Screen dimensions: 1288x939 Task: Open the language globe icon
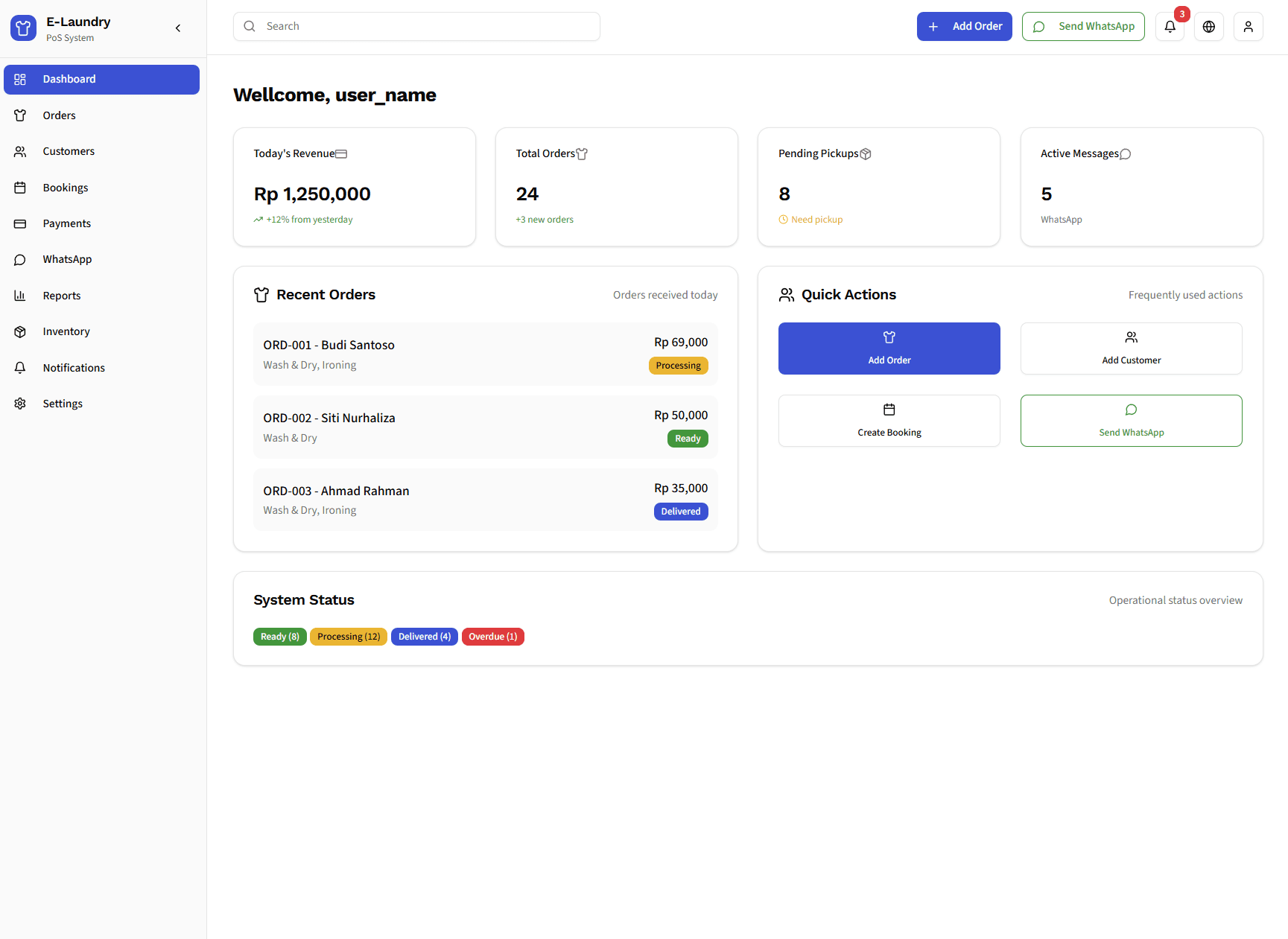click(1209, 26)
